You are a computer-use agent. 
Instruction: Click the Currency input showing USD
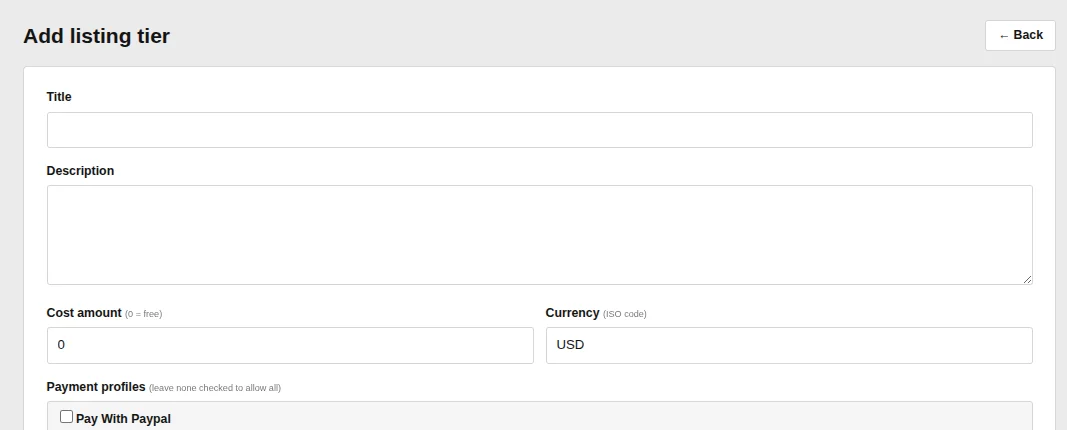(x=789, y=346)
